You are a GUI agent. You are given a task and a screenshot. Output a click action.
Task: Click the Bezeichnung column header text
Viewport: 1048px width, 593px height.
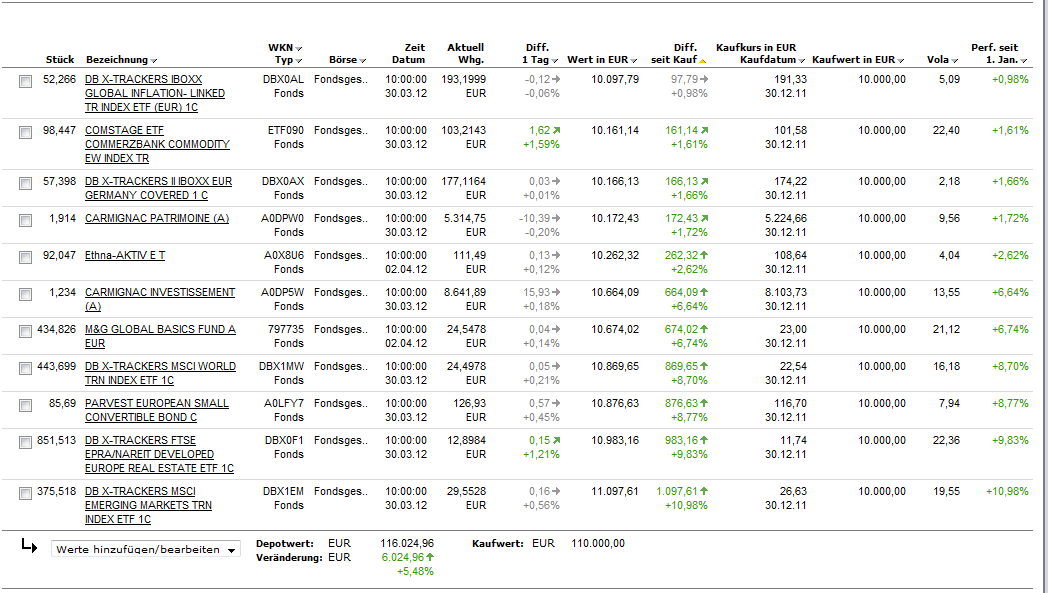(116, 60)
